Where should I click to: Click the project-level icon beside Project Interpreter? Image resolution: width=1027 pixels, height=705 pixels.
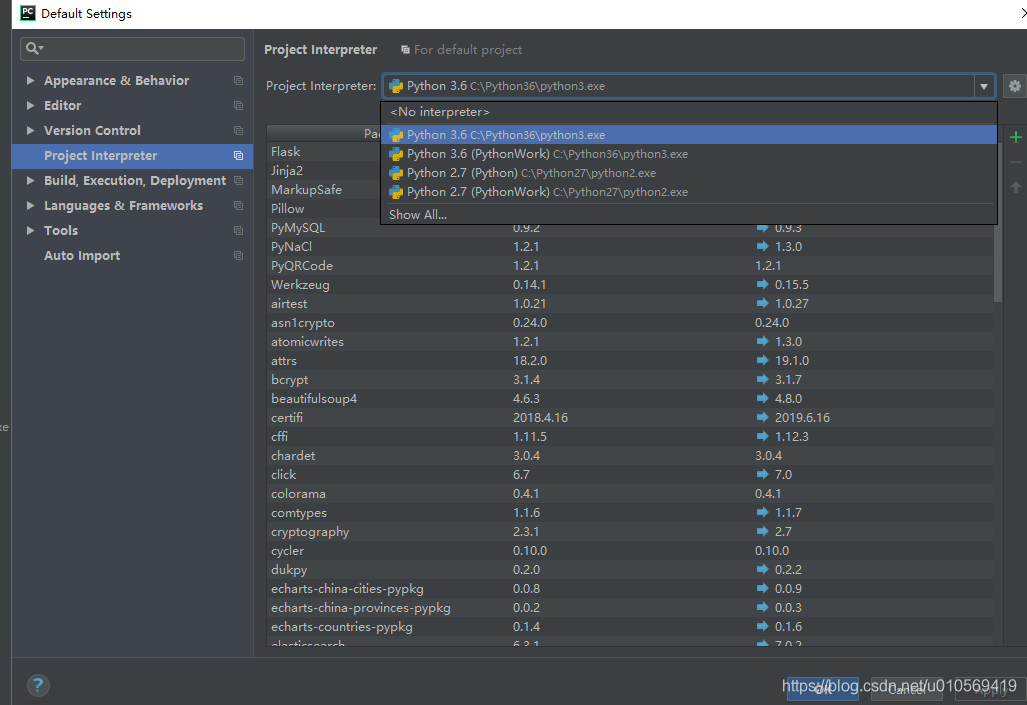tap(238, 156)
